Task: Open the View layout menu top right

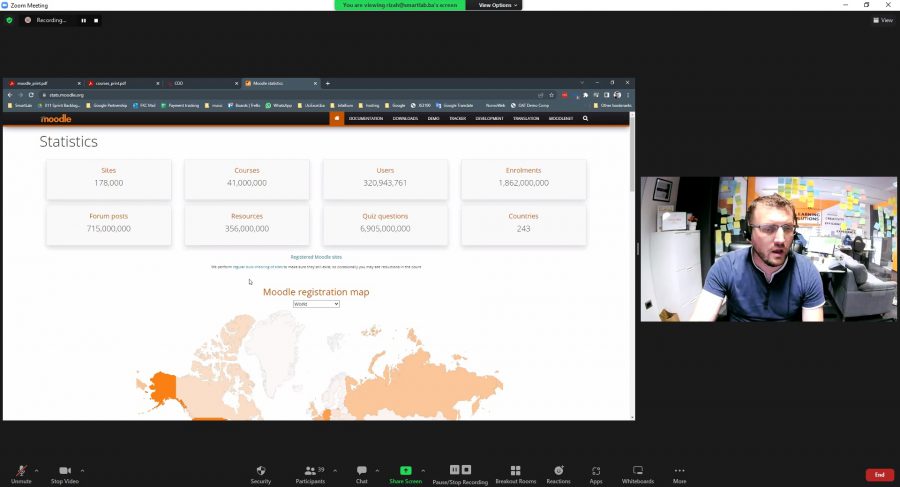Action: click(883, 20)
